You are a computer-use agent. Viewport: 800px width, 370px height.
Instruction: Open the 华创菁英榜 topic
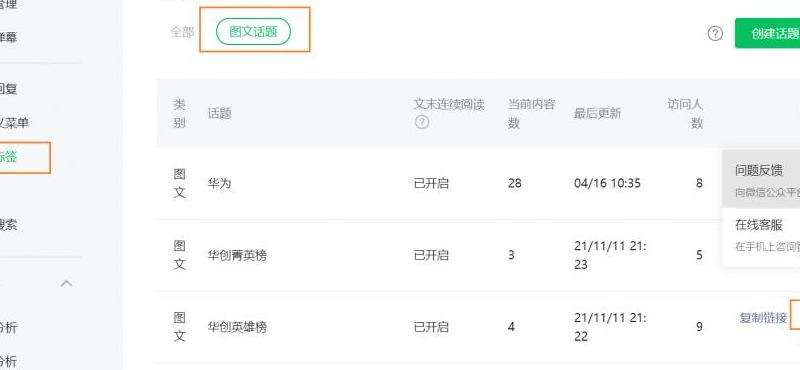(x=237, y=255)
